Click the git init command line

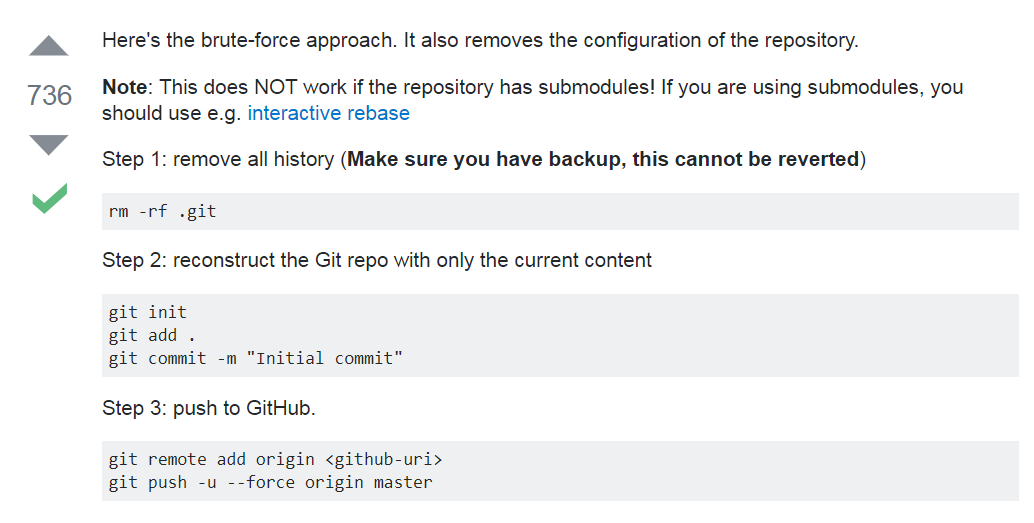pos(148,312)
